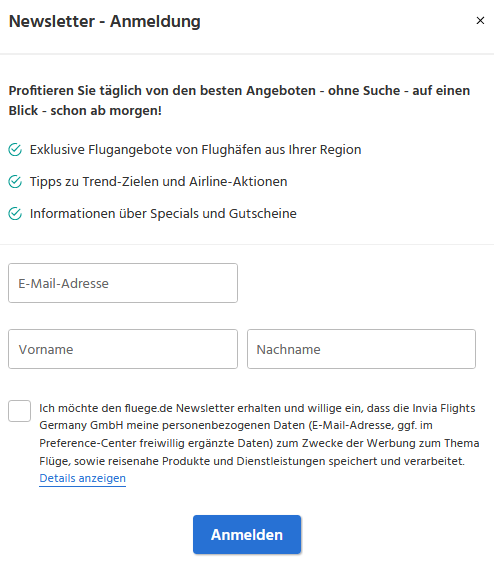Click the Blick - schon ab morgen! line
The image size is (494, 566).
click(85, 111)
